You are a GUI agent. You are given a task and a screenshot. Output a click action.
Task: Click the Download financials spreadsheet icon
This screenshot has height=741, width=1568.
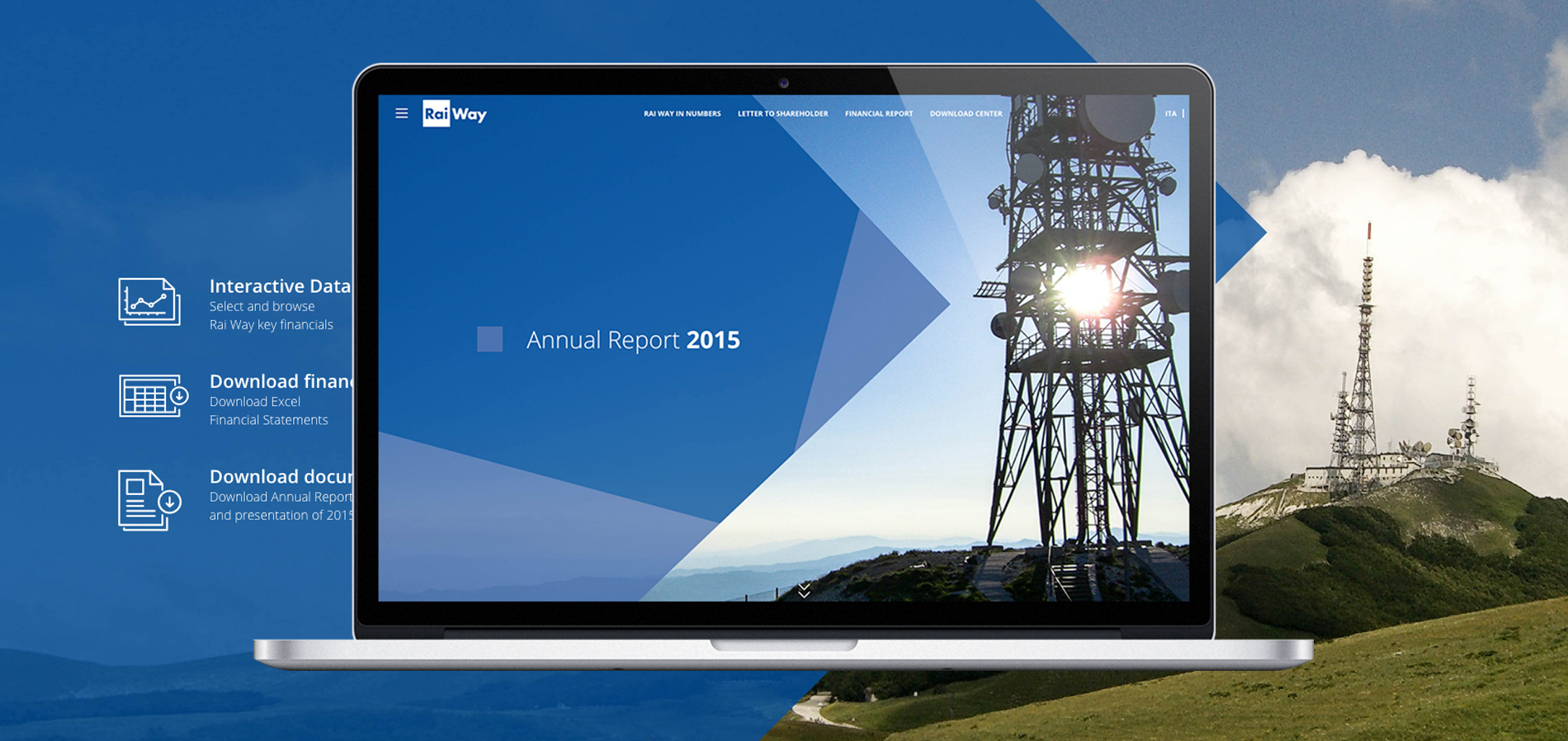(x=153, y=395)
